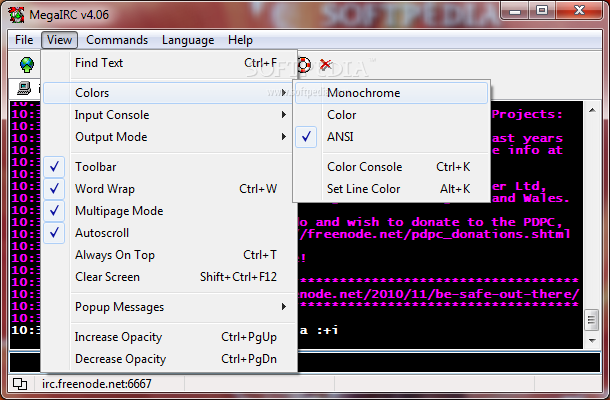Viewport: 610px width, 400px height.
Task: Click irc.freenode.net:6667 in status bar
Action: pyautogui.click(x=96, y=384)
